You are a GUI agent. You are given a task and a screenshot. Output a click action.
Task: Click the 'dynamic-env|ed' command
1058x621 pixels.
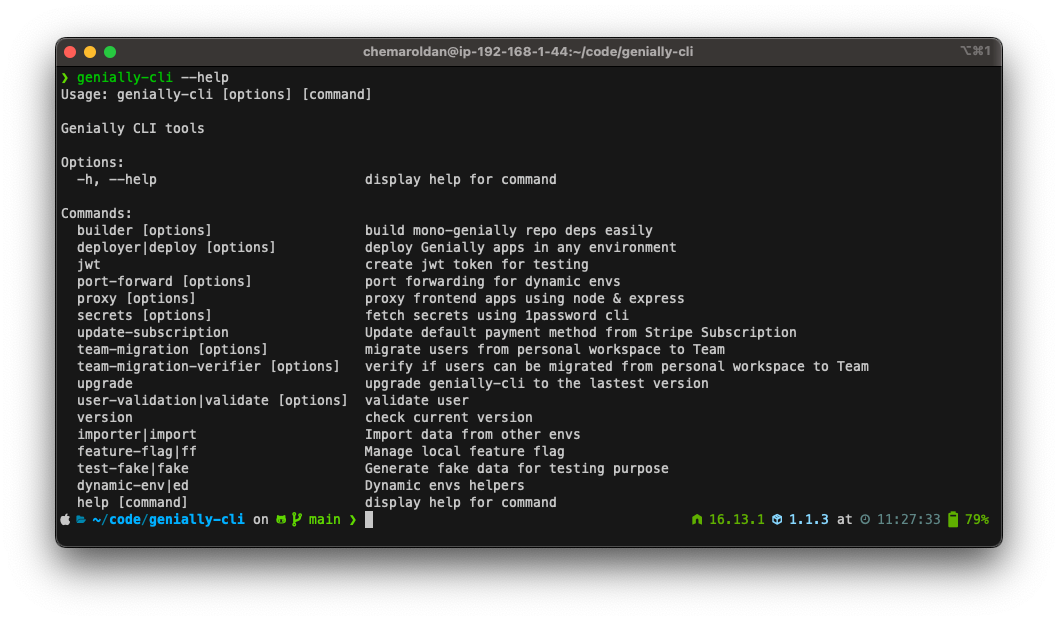(x=132, y=485)
